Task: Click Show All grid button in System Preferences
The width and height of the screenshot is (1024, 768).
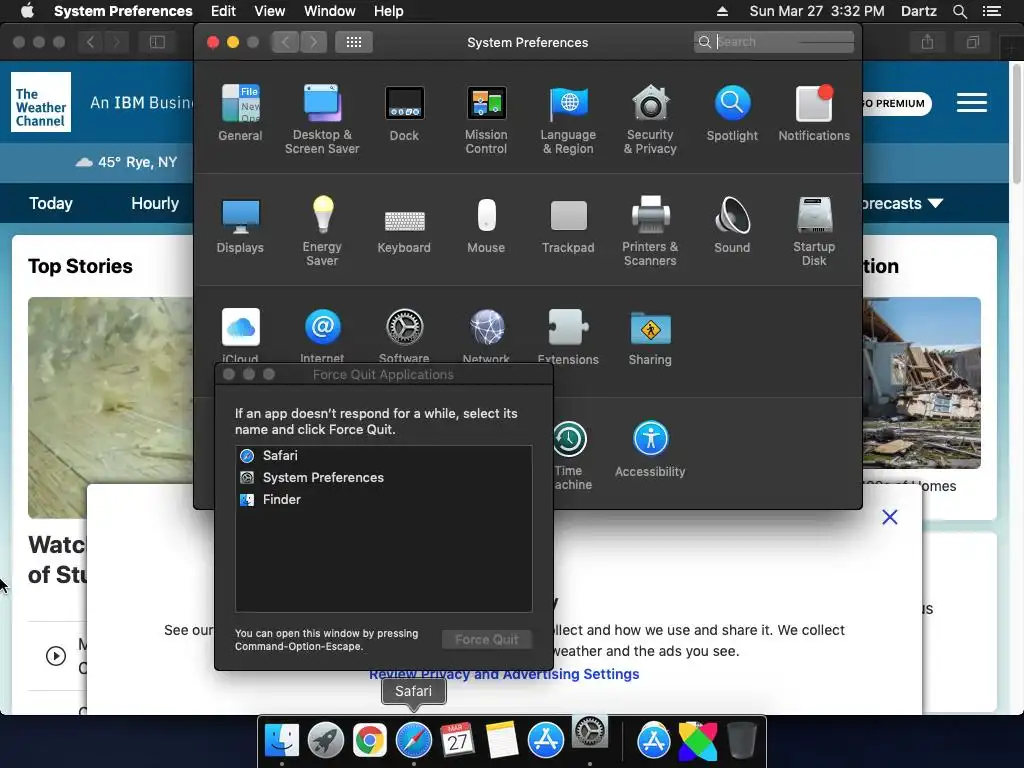Action: (x=354, y=42)
